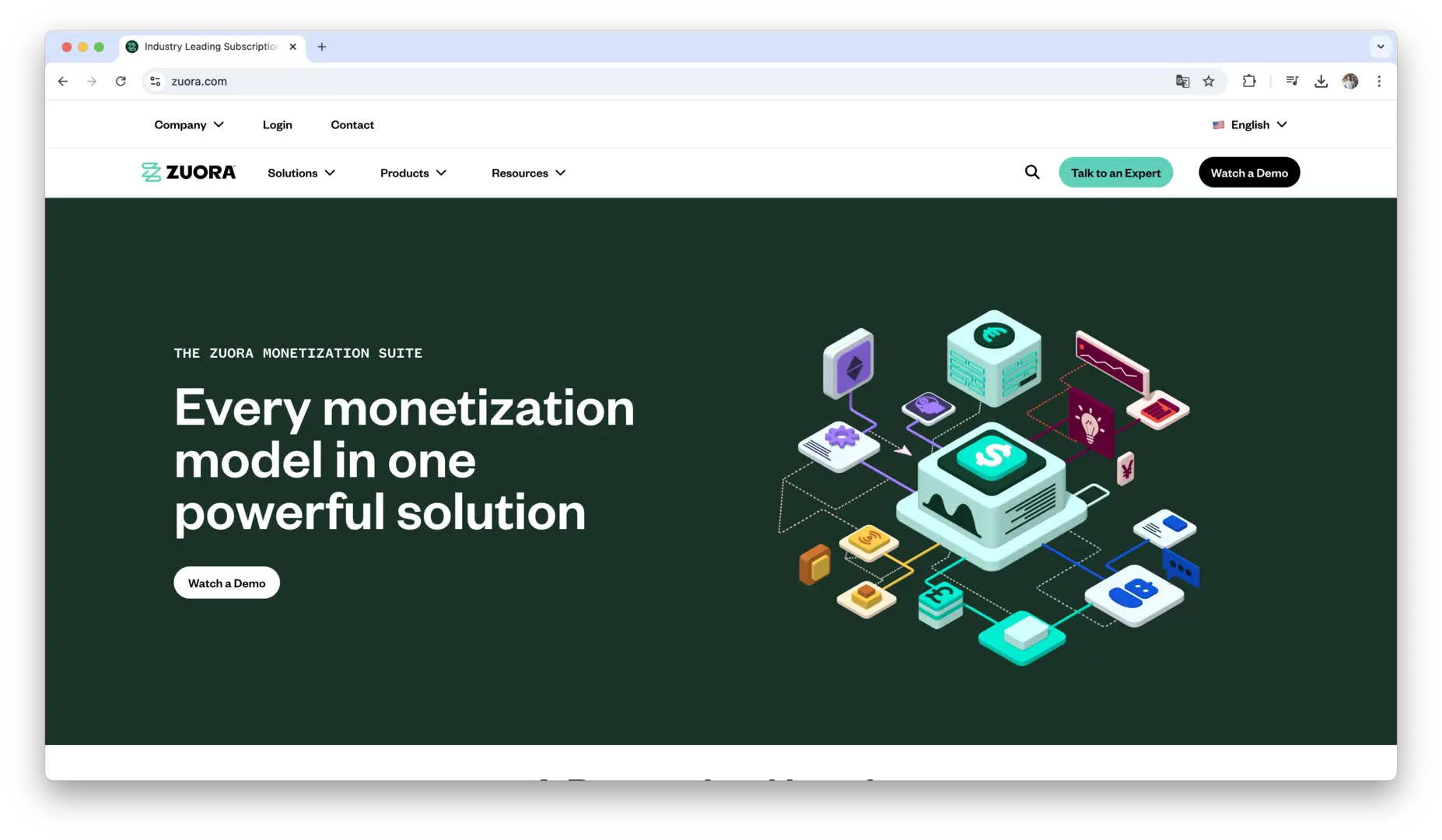This screenshot has width=1442, height=840.
Task: Expand the Solutions menu
Action: [302, 173]
